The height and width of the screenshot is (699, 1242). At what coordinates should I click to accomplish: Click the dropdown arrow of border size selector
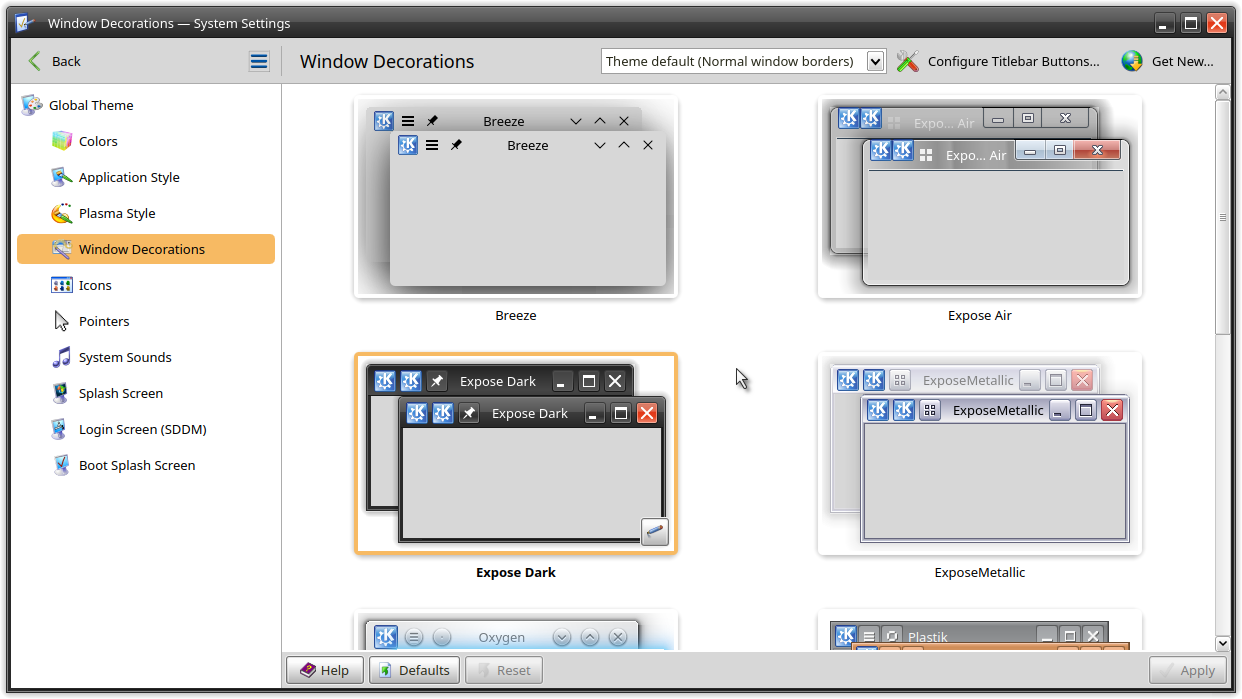[x=876, y=62]
